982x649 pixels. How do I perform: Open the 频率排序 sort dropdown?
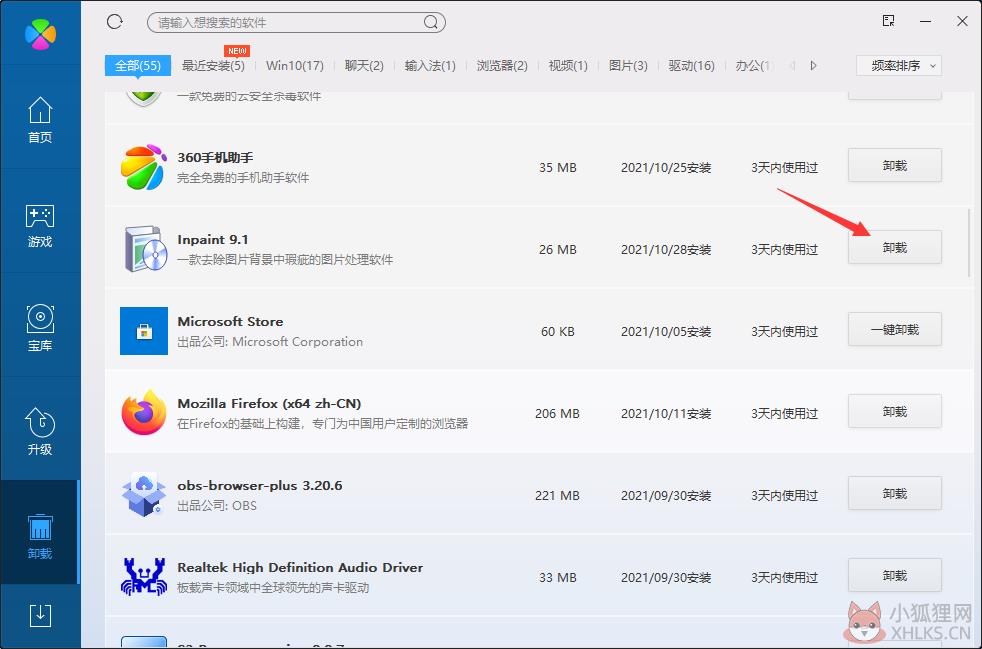point(899,65)
